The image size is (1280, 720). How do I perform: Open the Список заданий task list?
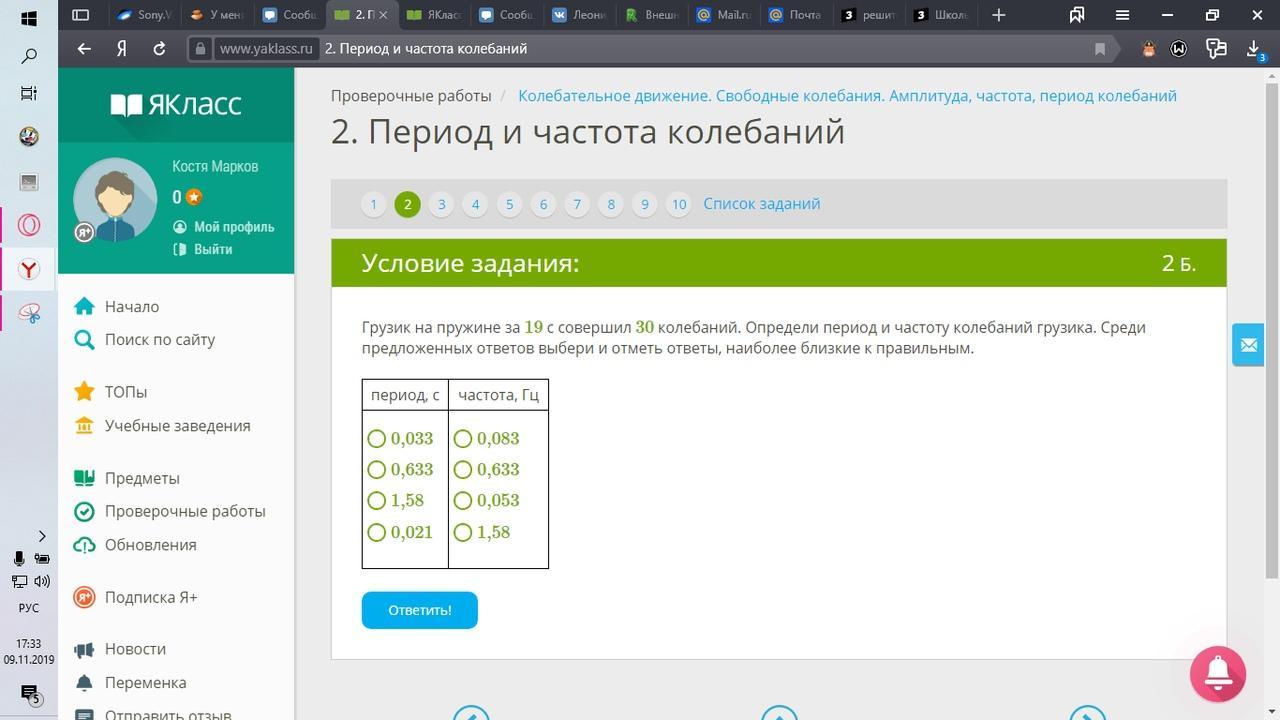tap(761, 204)
